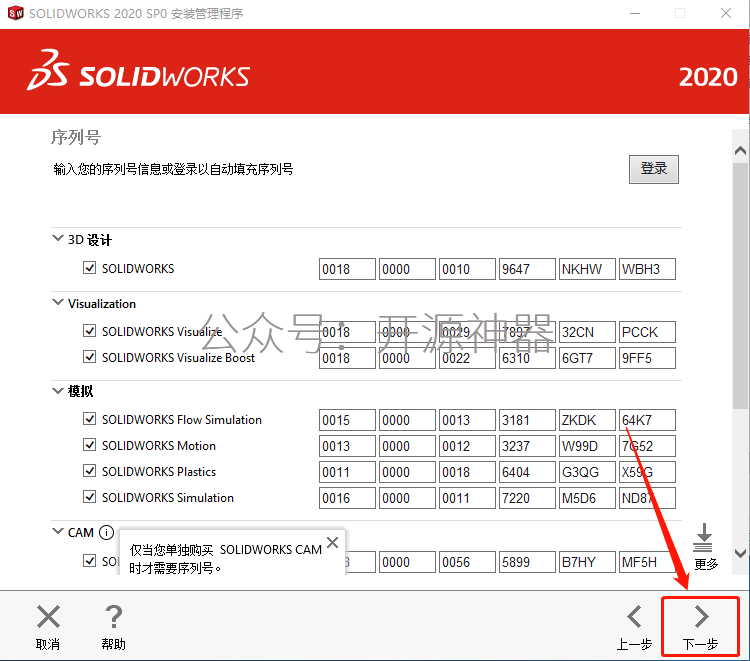The image size is (750, 661).
Task: Click the CAM info icon
Action: pos(106,532)
